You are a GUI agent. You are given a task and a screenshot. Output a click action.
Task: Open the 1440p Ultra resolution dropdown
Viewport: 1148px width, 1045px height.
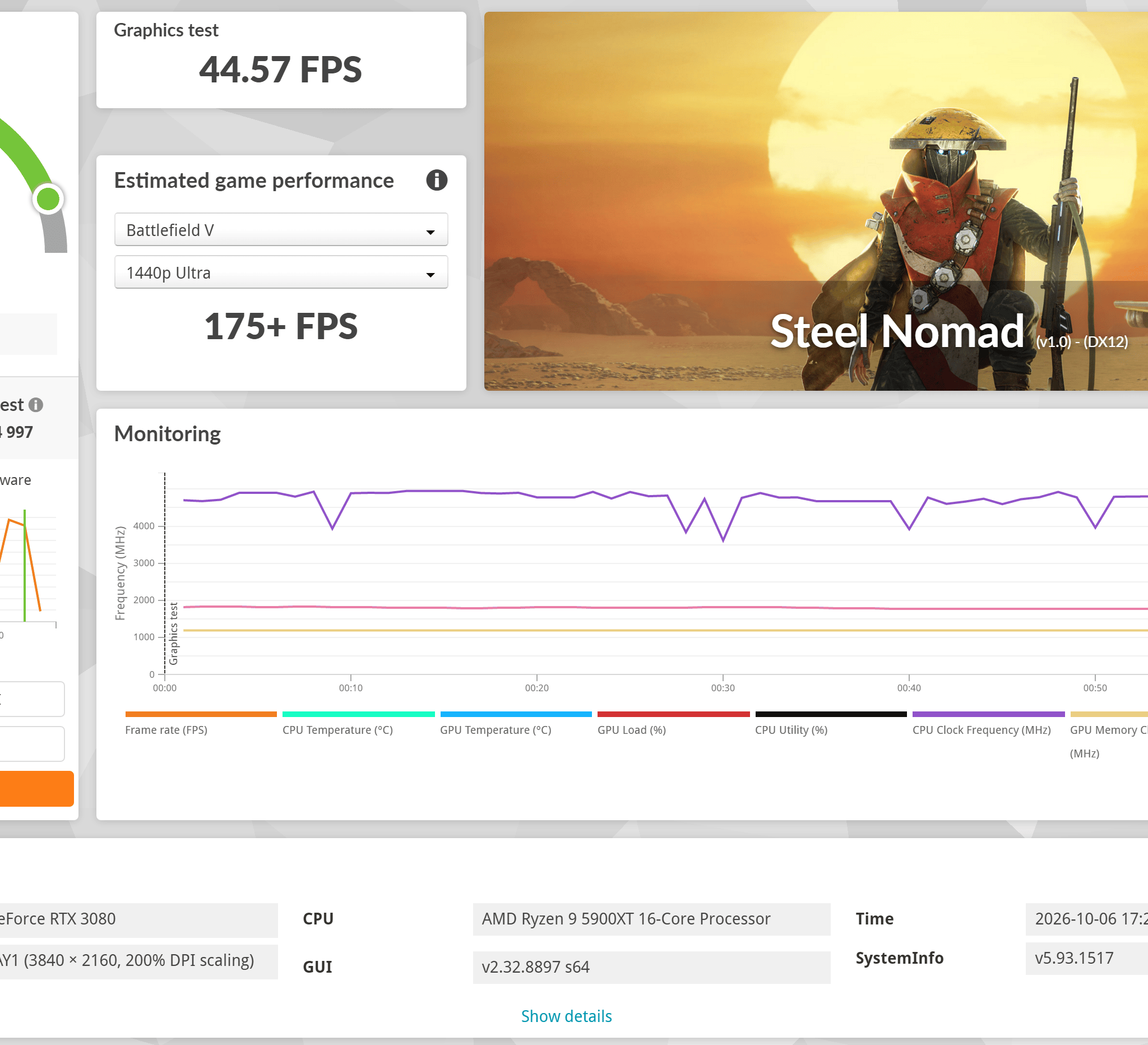(281, 272)
